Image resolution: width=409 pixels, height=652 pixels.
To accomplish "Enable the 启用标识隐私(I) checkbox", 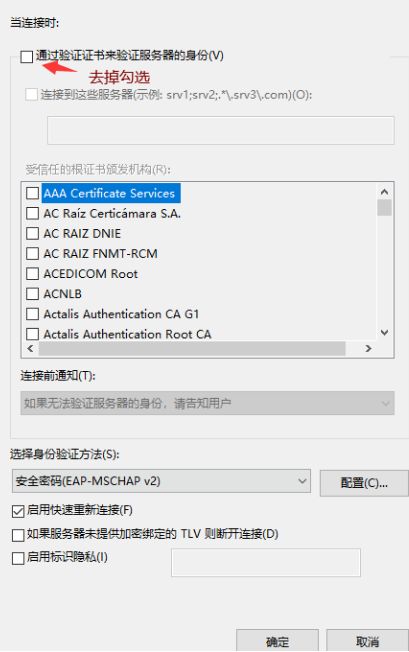I will coord(18,558).
